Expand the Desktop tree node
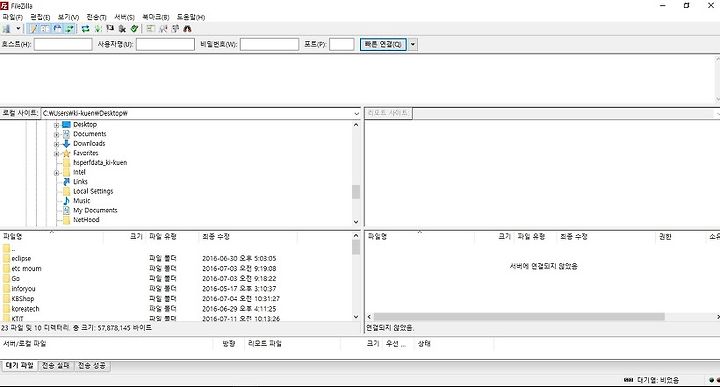The image size is (720, 387). (x=56, y=125)
